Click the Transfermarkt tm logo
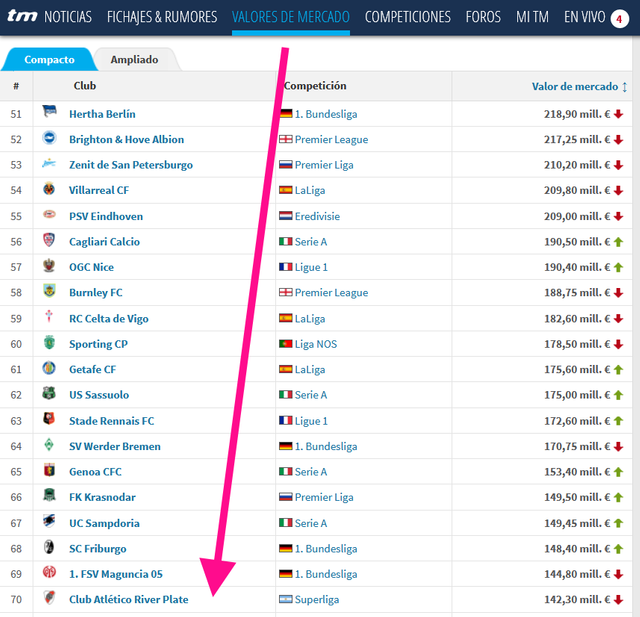640x617 pixels. pyautogui.click(x=22, y=16)
